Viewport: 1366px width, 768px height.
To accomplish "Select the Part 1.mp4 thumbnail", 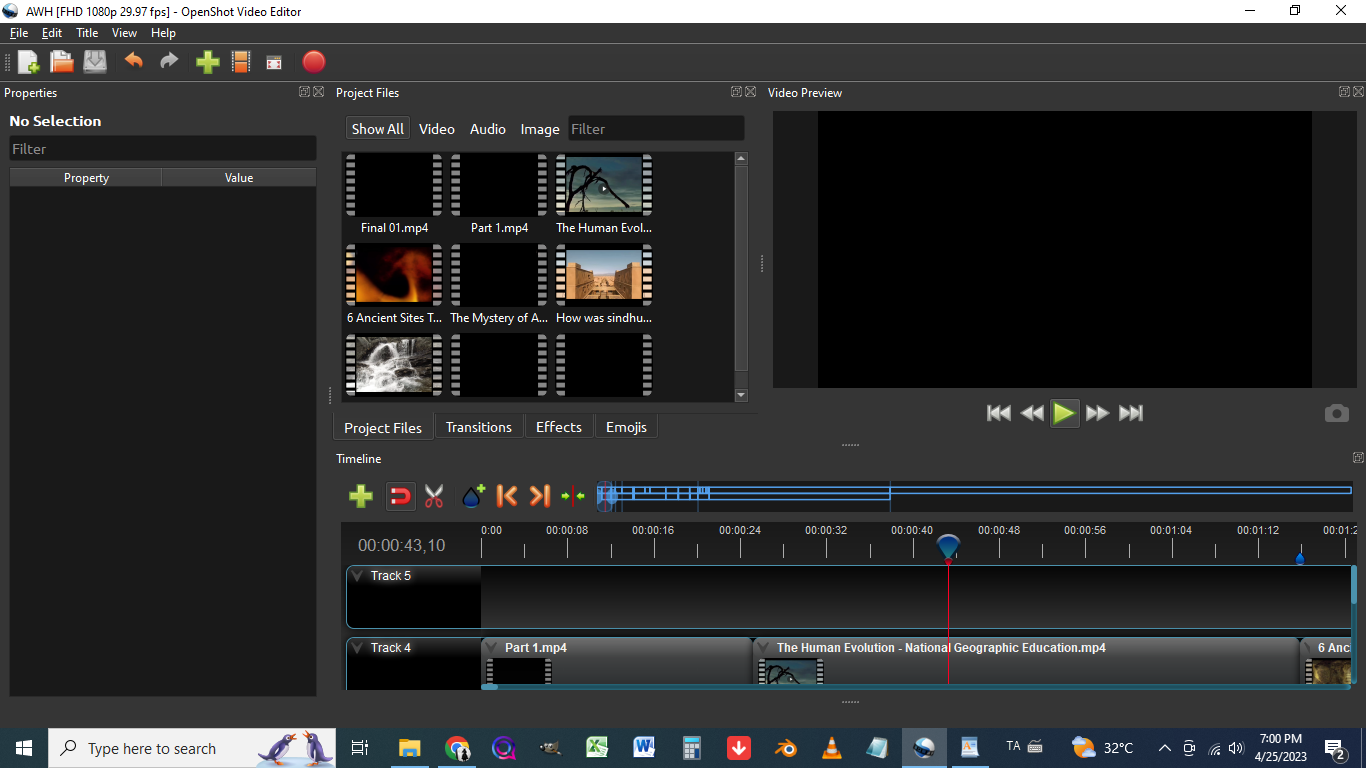I will [x=499, y=185].
